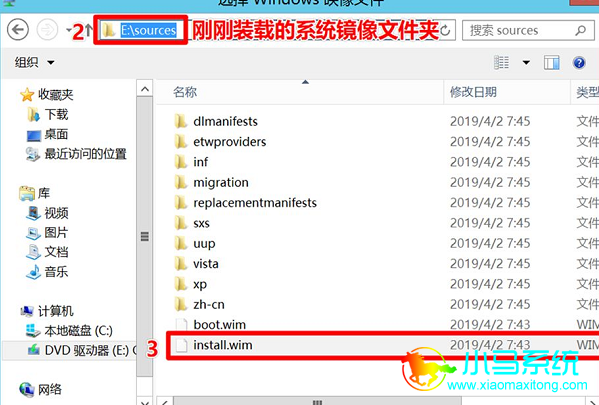Open the 组织 menu

tap(34, 62)
